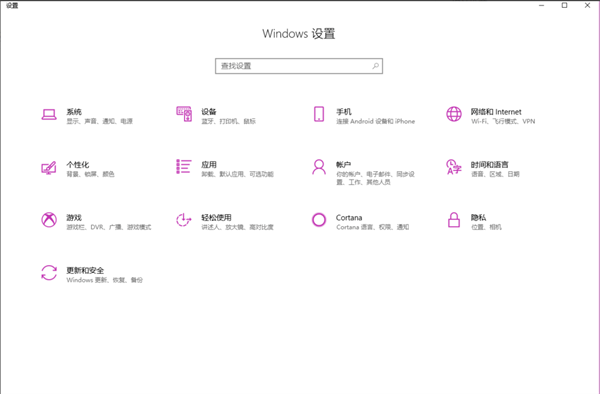Select the 隐私 padlock icon

454,220
